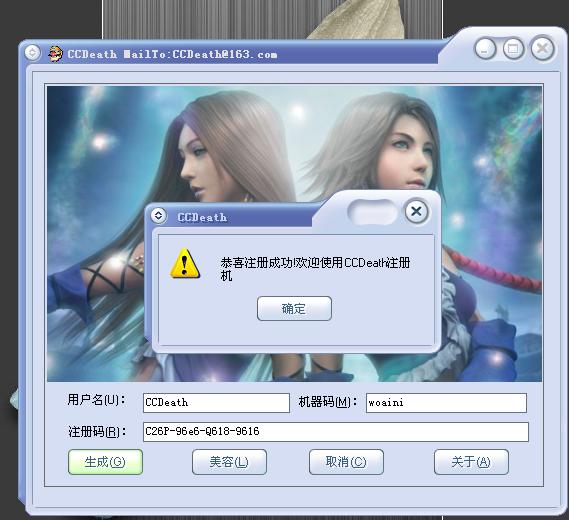This screenshot has width=569, height=520.
Task: Focus the 用户名 field containing CCDeath
Action: coord(216,403)
